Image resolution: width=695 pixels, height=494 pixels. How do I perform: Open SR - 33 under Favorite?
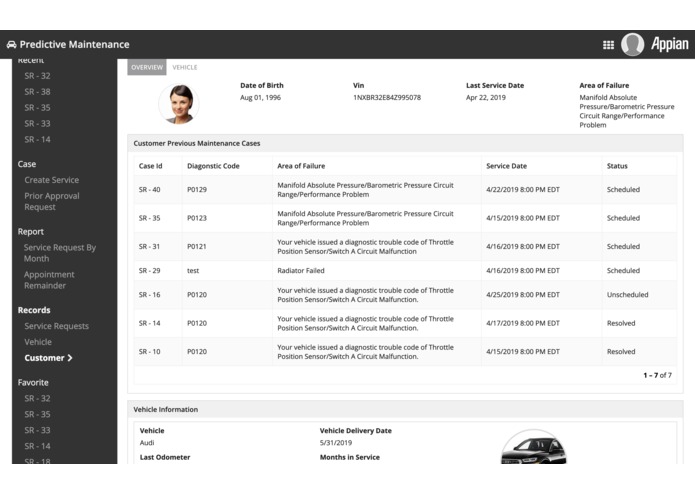[x=37, y=430]
